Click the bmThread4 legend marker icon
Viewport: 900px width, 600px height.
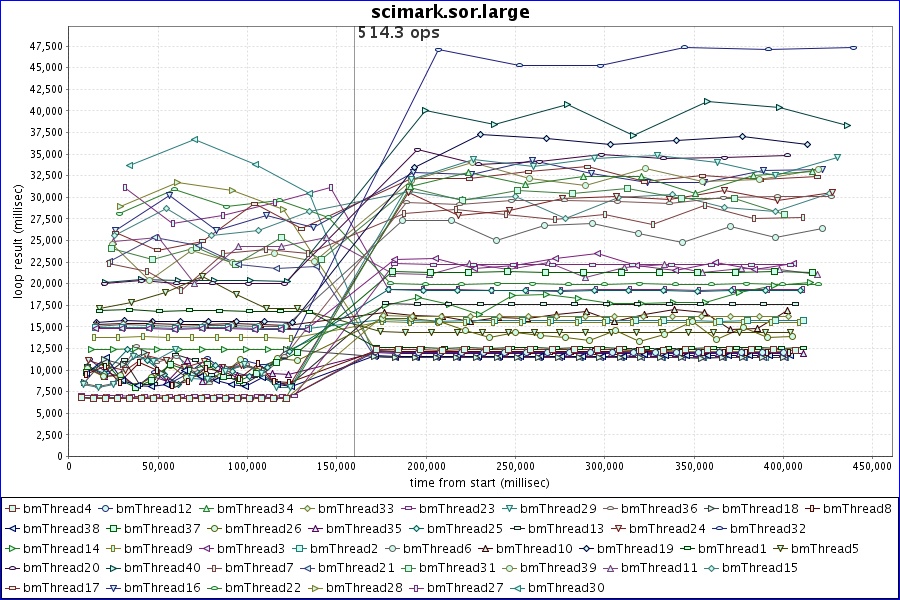point(12,508)
